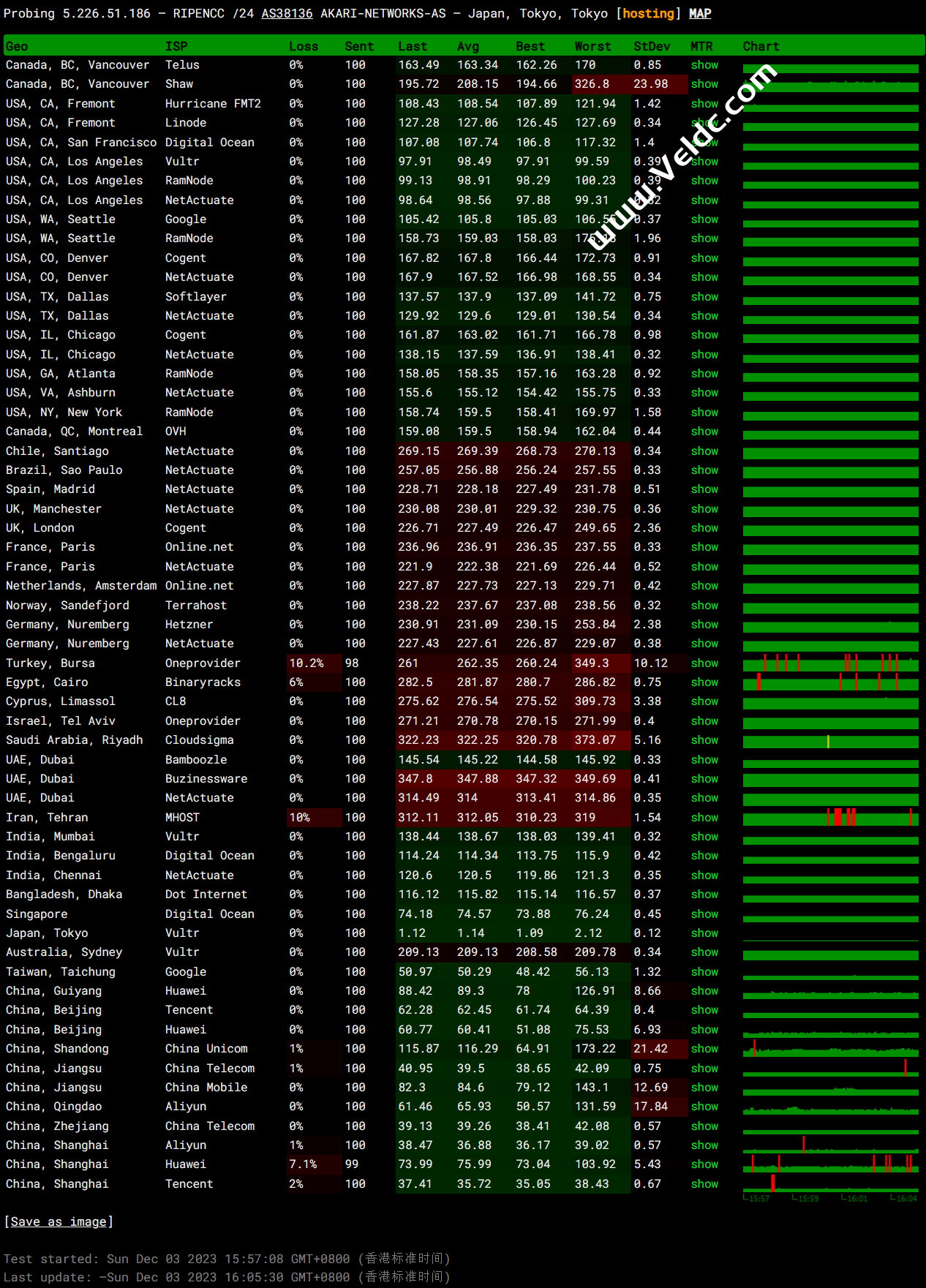Show MTR for Qingdao Aliyun row

(704, 1107)
